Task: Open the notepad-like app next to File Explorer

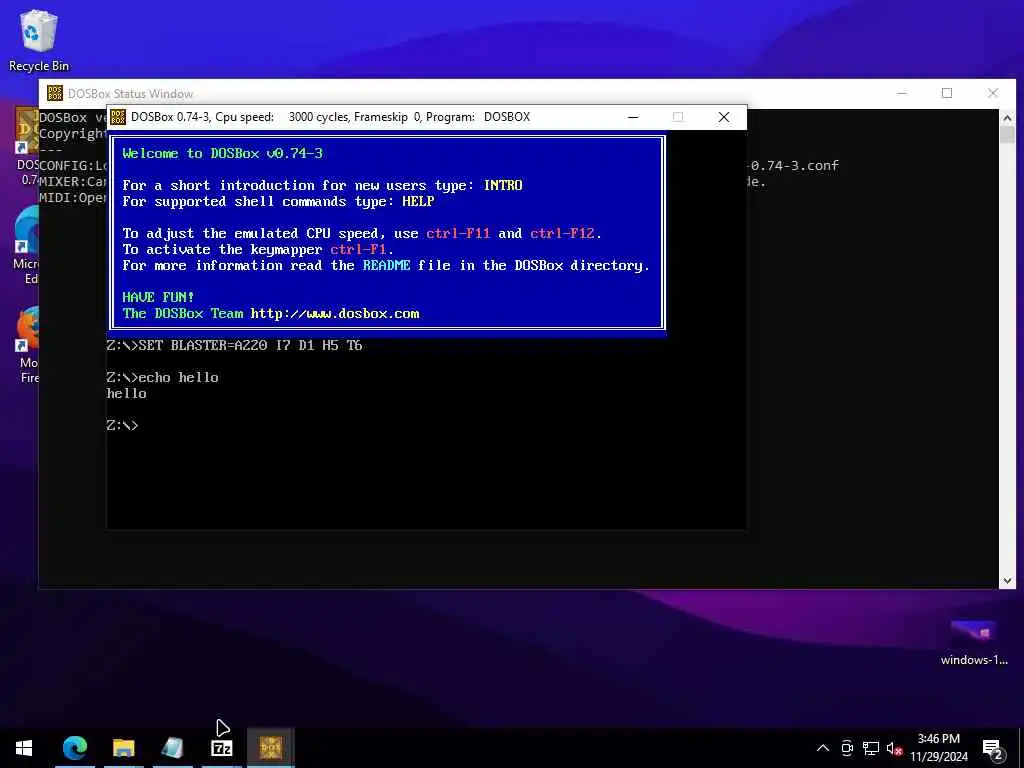Action: (x=172, y=748)
